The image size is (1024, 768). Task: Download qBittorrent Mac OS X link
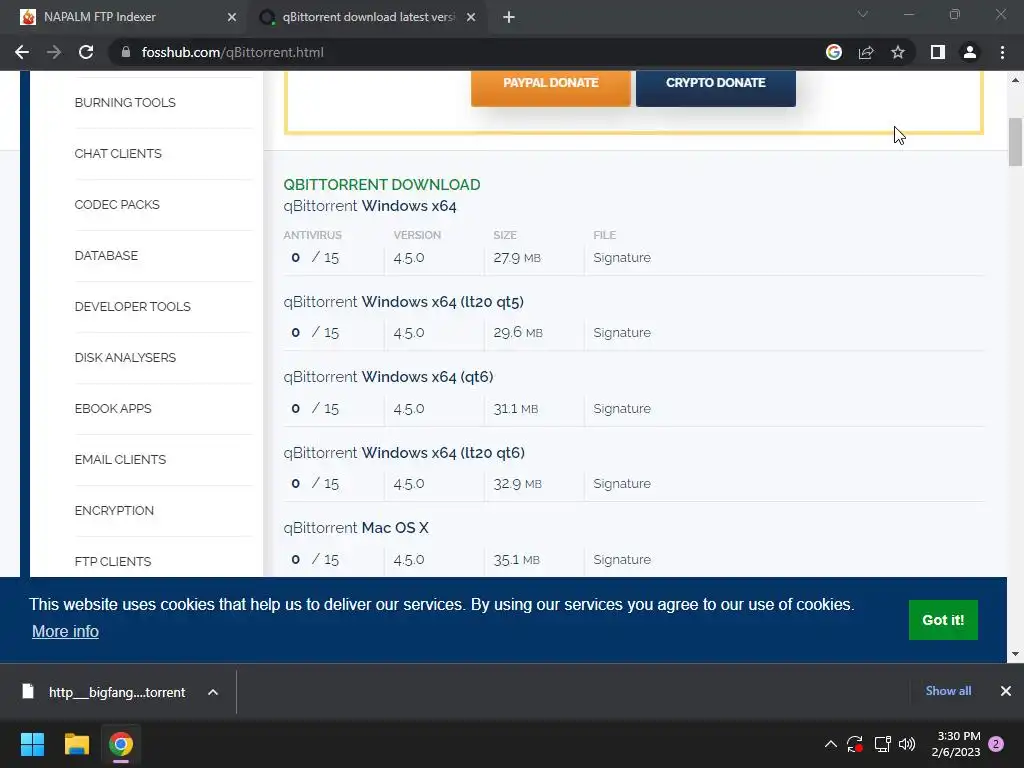point(356,528)
